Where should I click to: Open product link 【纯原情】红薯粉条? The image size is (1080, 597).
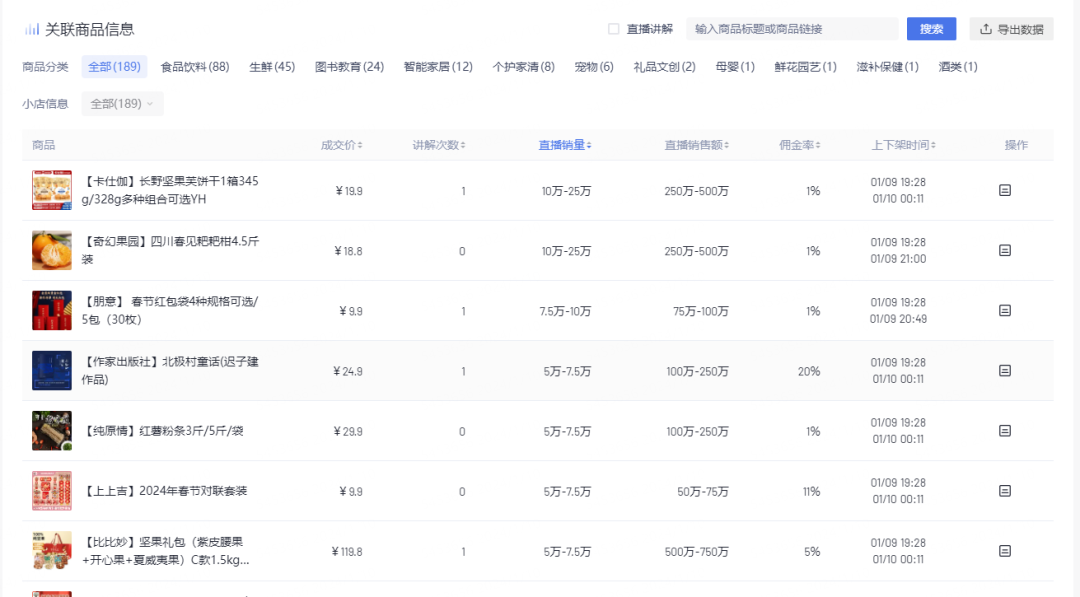163,431
